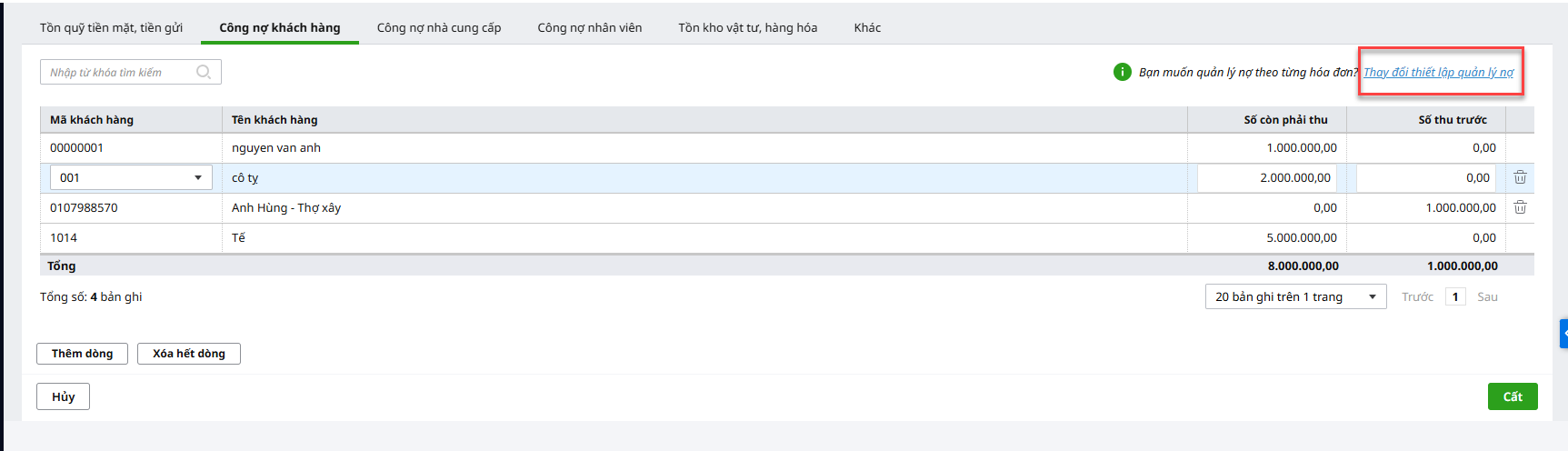Click the green info icon

click(x=1123, y=72)
